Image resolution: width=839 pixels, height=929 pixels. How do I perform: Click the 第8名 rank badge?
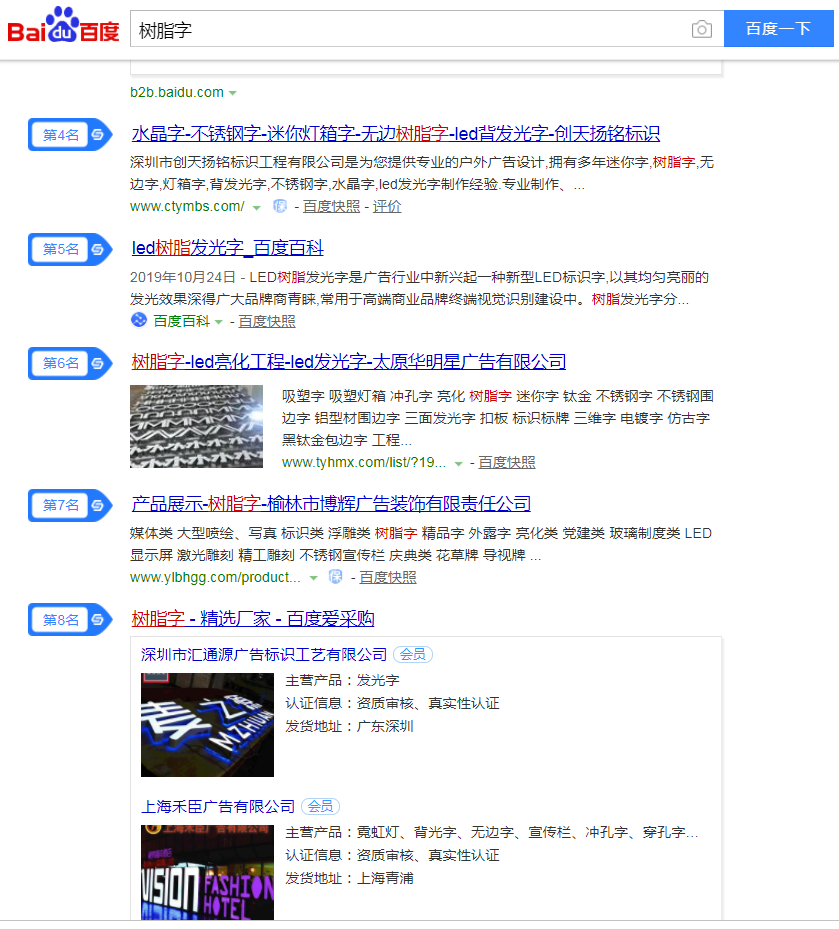point(70,620)
